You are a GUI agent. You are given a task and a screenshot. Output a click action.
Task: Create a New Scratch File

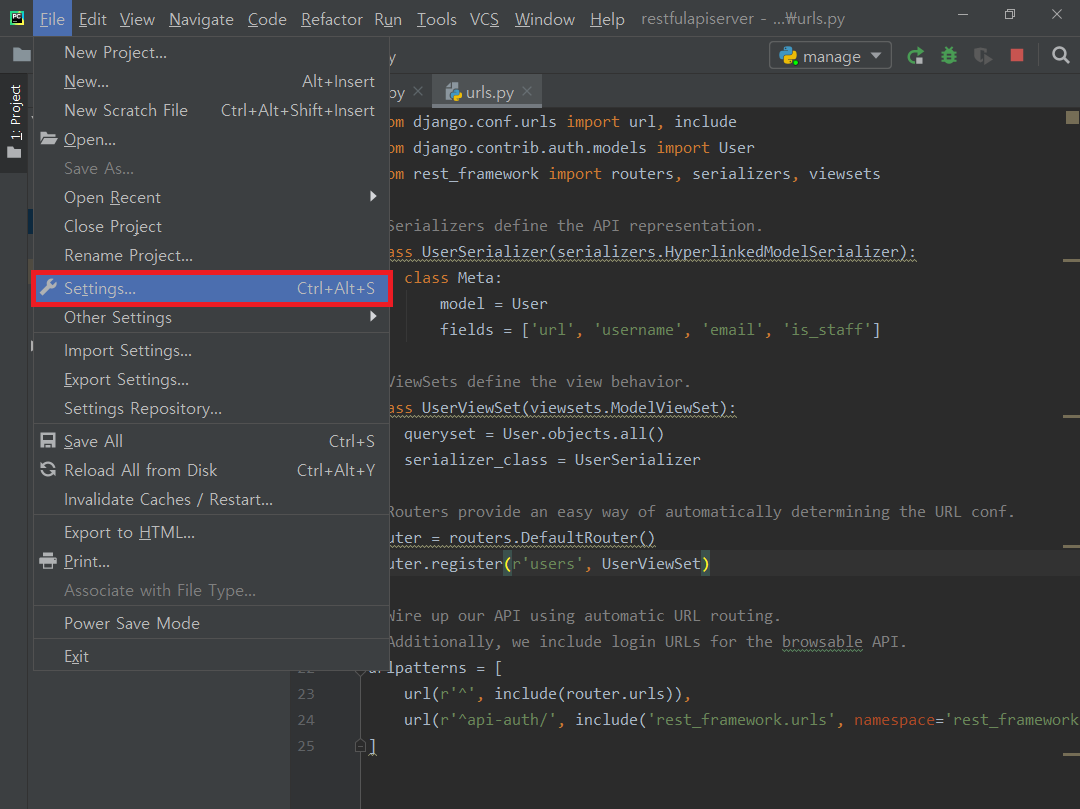(x=211, y=110)
